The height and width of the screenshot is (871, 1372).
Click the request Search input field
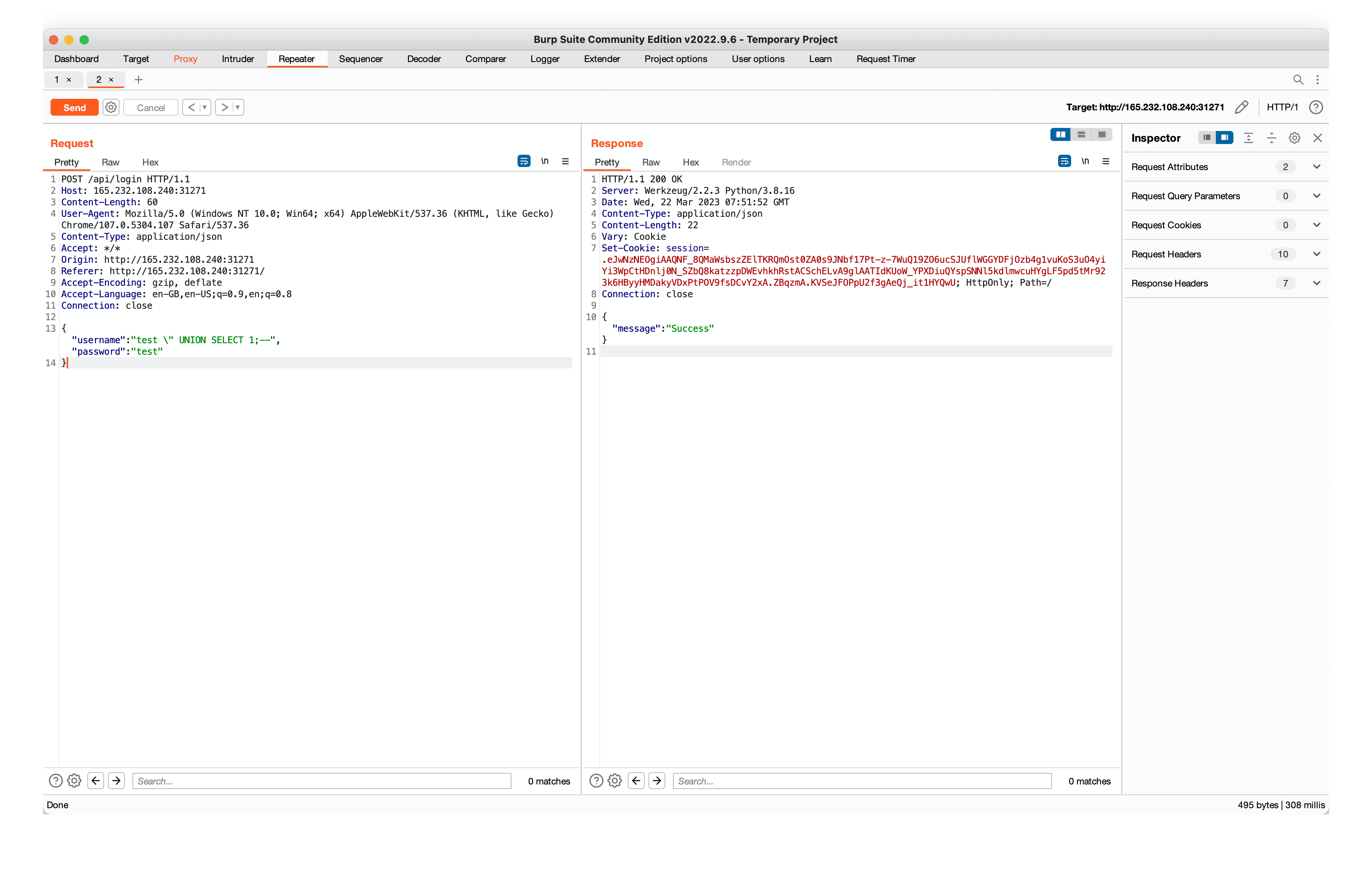(321, 780)
